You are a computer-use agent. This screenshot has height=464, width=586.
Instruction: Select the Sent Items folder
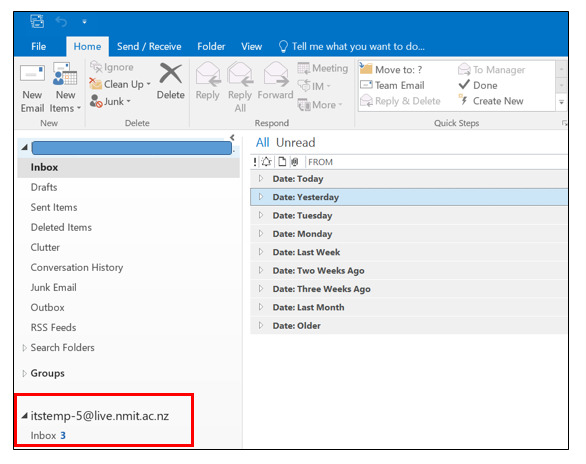coord(54,207)
